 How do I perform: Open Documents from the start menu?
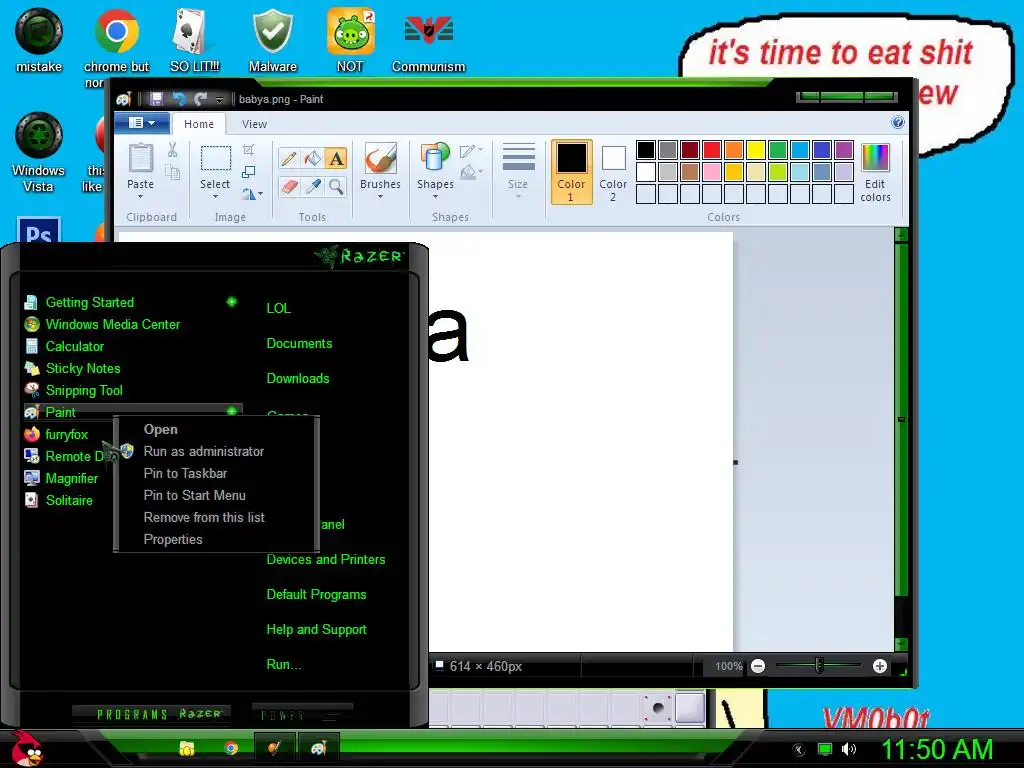point(299,344)
